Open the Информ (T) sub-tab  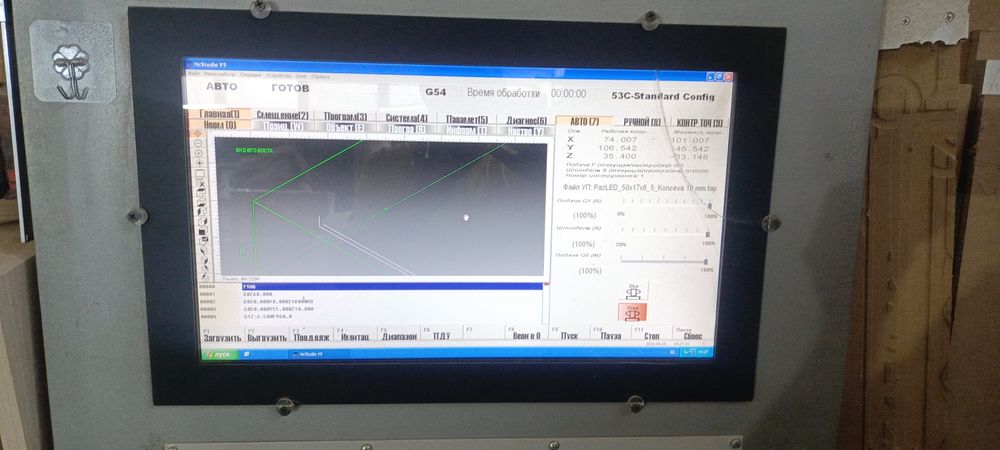466,130
